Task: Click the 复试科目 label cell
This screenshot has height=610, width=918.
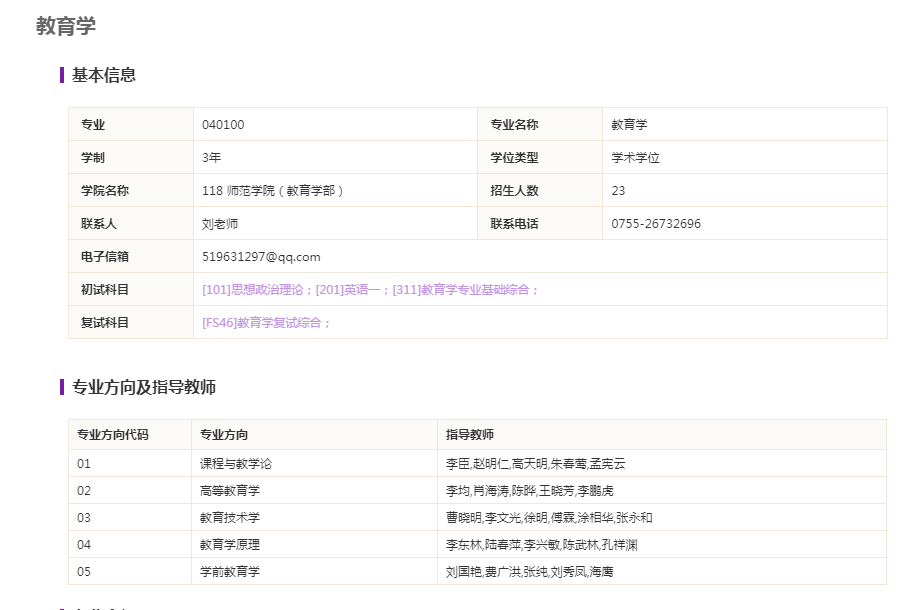Action: (x=131, y=322)
